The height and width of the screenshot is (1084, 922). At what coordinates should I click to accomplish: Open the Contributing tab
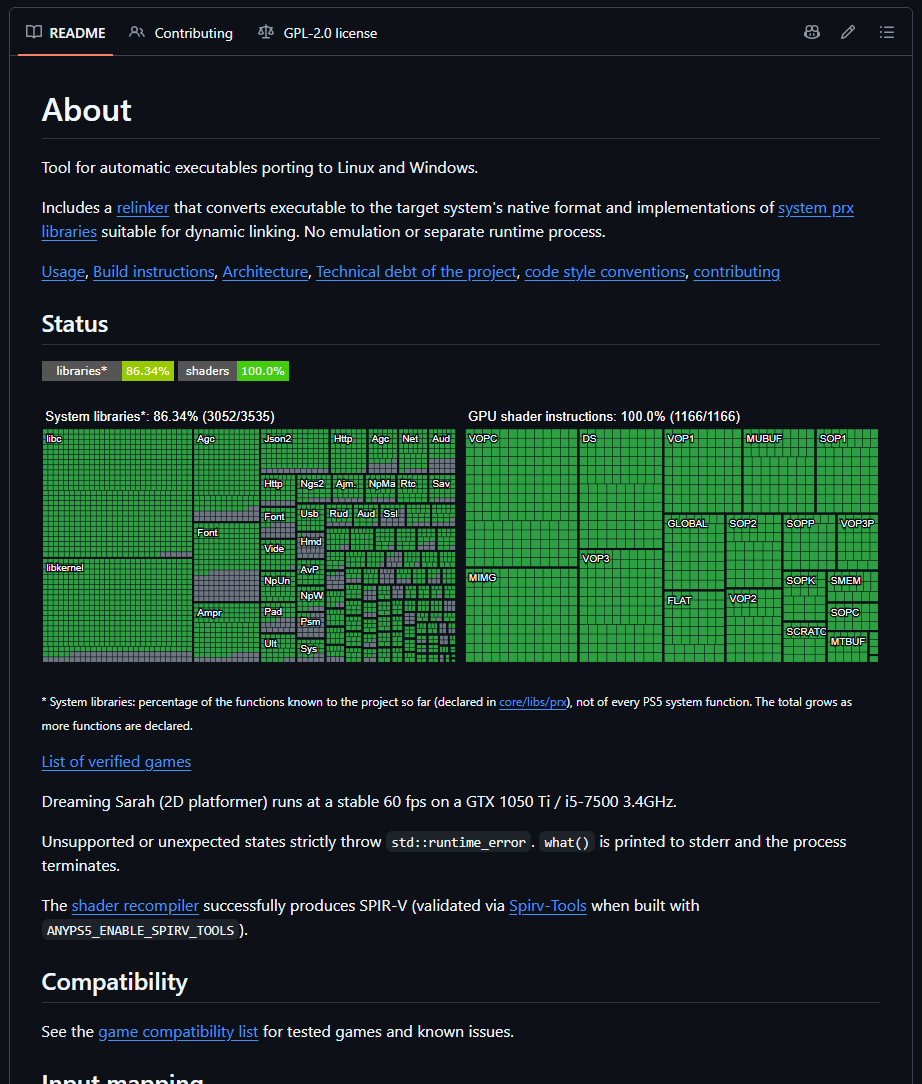point(181,32)
